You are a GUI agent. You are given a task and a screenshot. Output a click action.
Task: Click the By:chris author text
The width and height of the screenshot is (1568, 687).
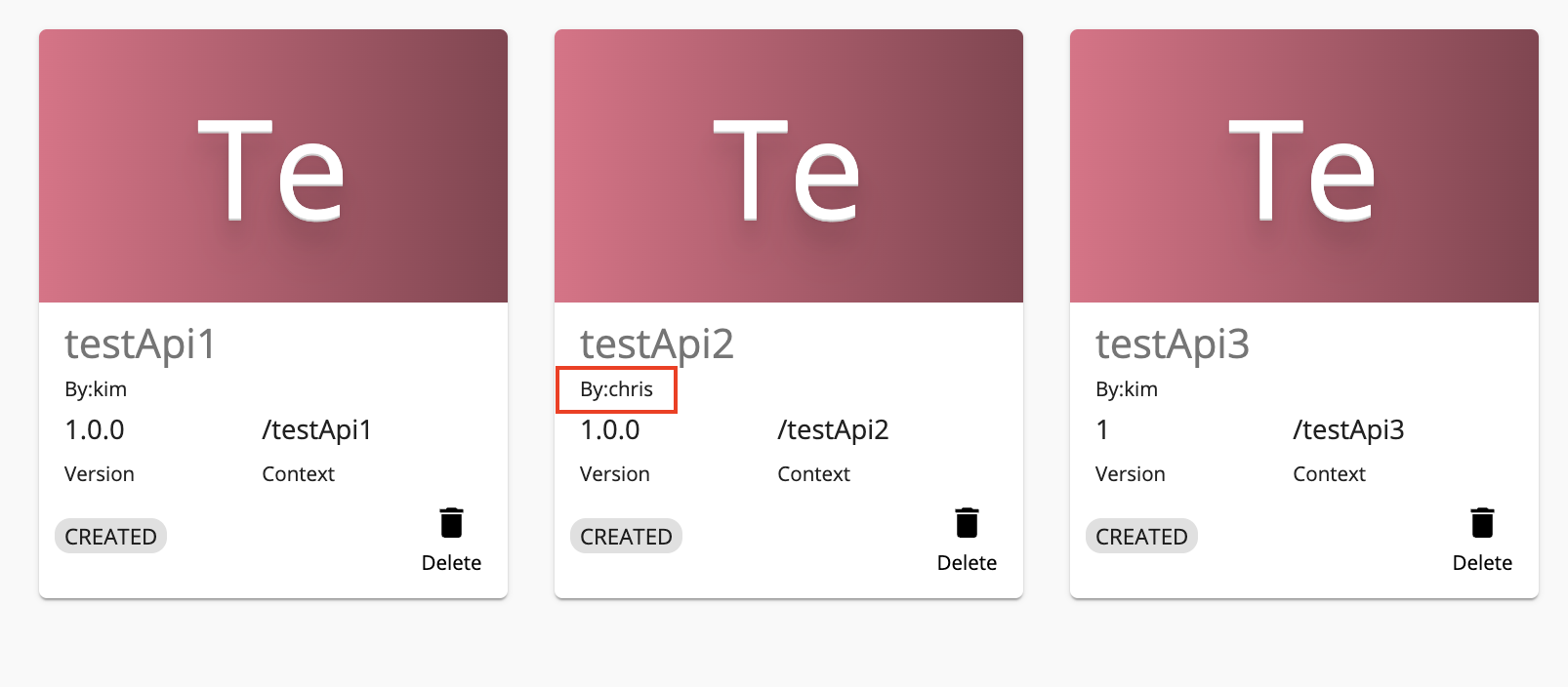click(x=616, y=389)
